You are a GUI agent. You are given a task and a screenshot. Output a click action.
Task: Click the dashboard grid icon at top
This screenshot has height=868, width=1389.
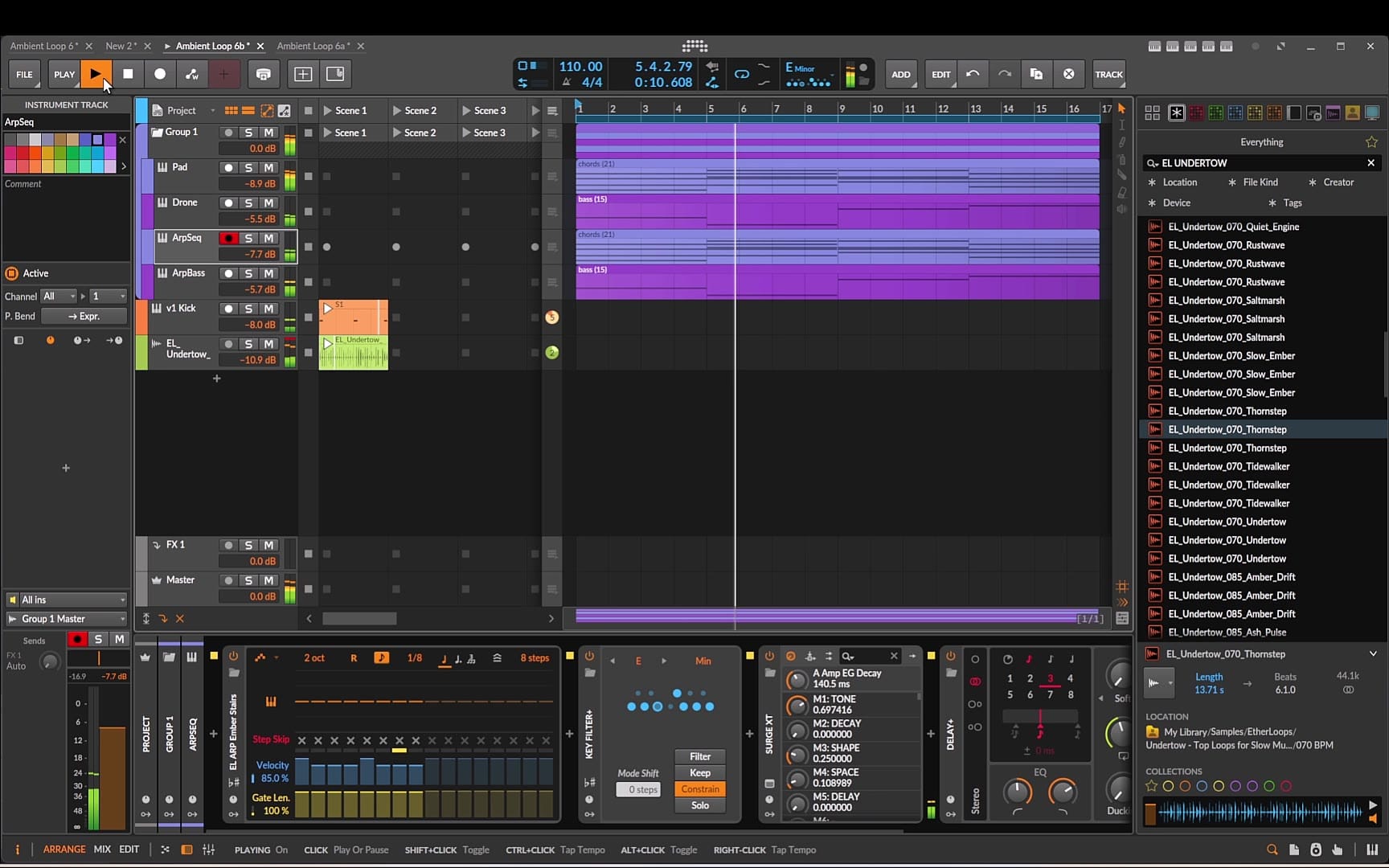(694, 46)
